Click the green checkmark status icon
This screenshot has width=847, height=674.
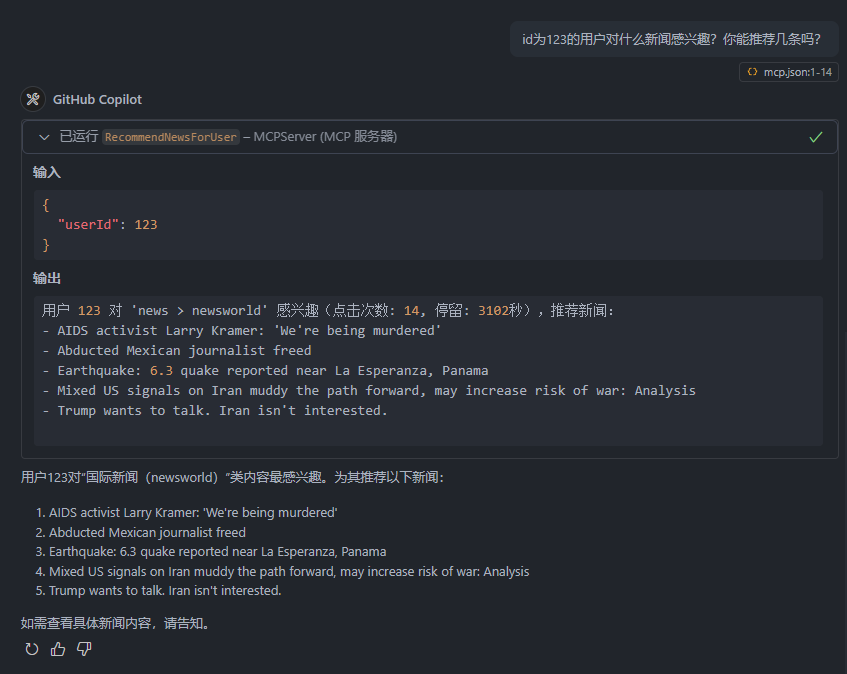point(816,137)
